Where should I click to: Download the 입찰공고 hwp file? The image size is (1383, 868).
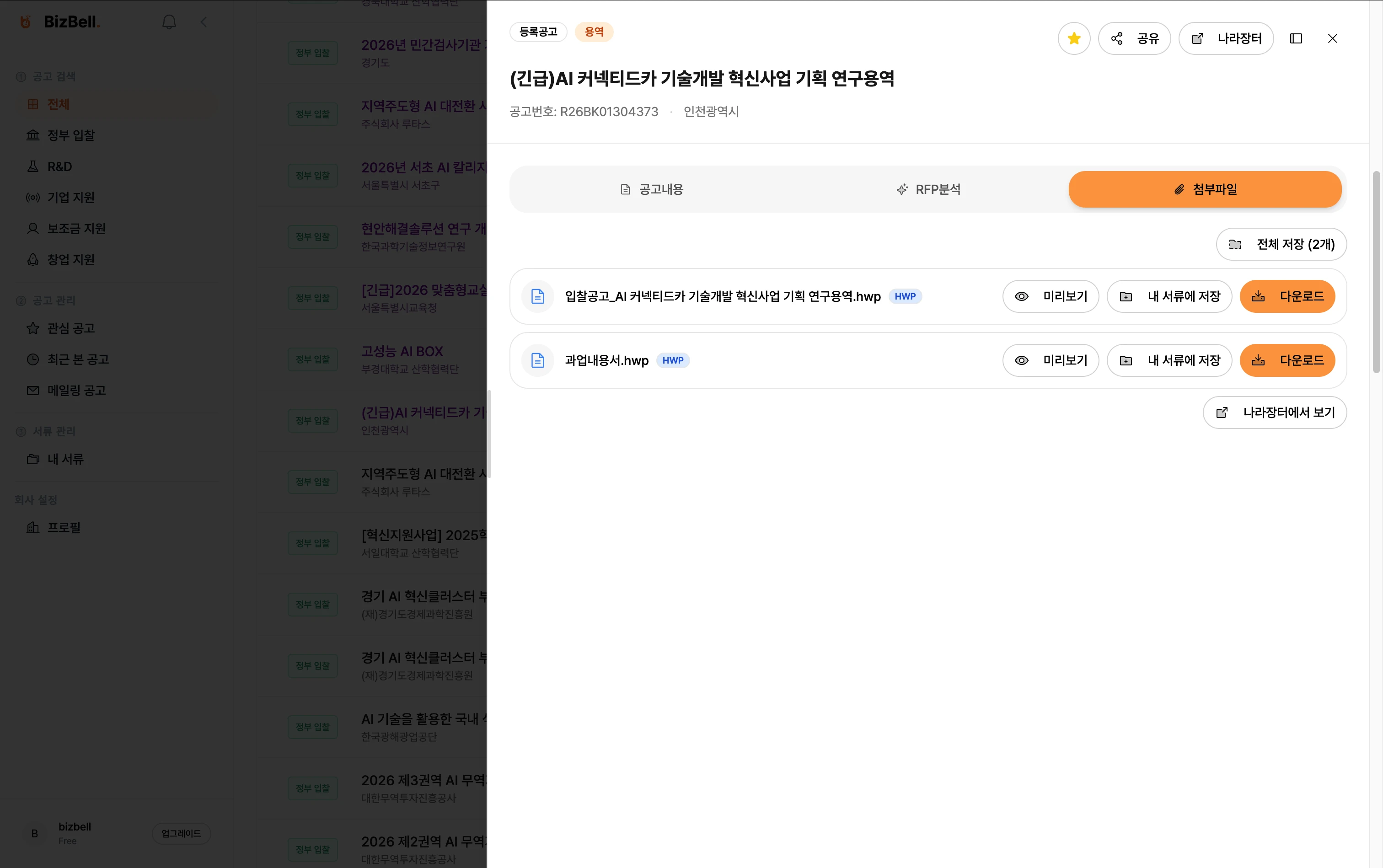pos(1287,296)
